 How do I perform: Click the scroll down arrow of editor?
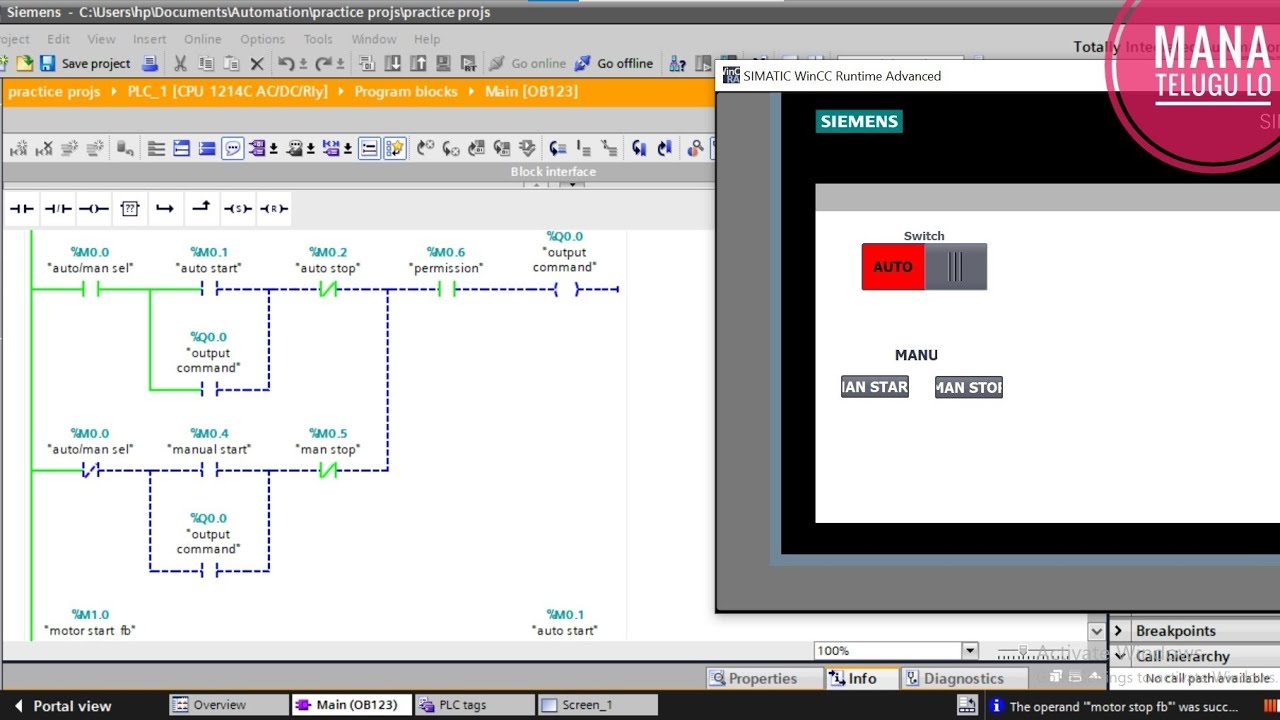coord(1097,631)
